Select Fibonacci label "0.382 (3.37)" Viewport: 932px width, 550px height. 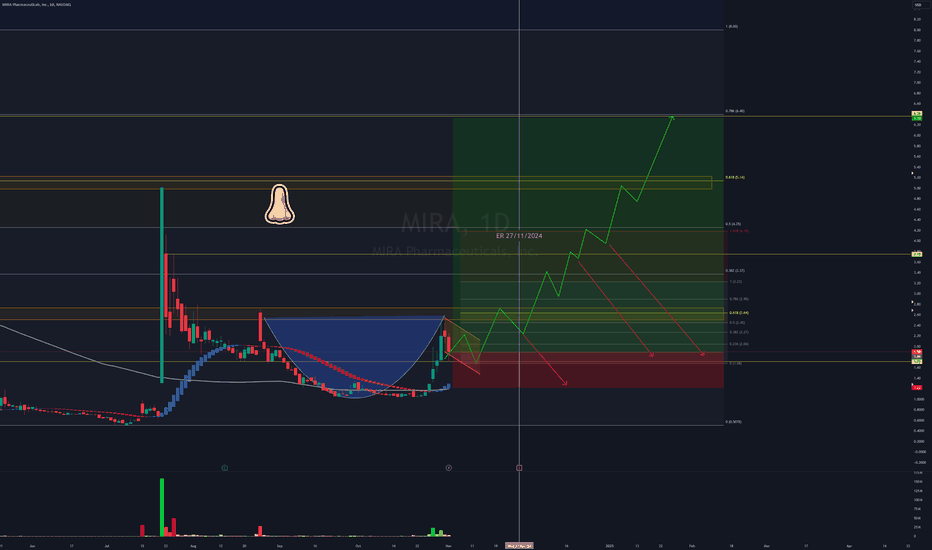[735, 271]
